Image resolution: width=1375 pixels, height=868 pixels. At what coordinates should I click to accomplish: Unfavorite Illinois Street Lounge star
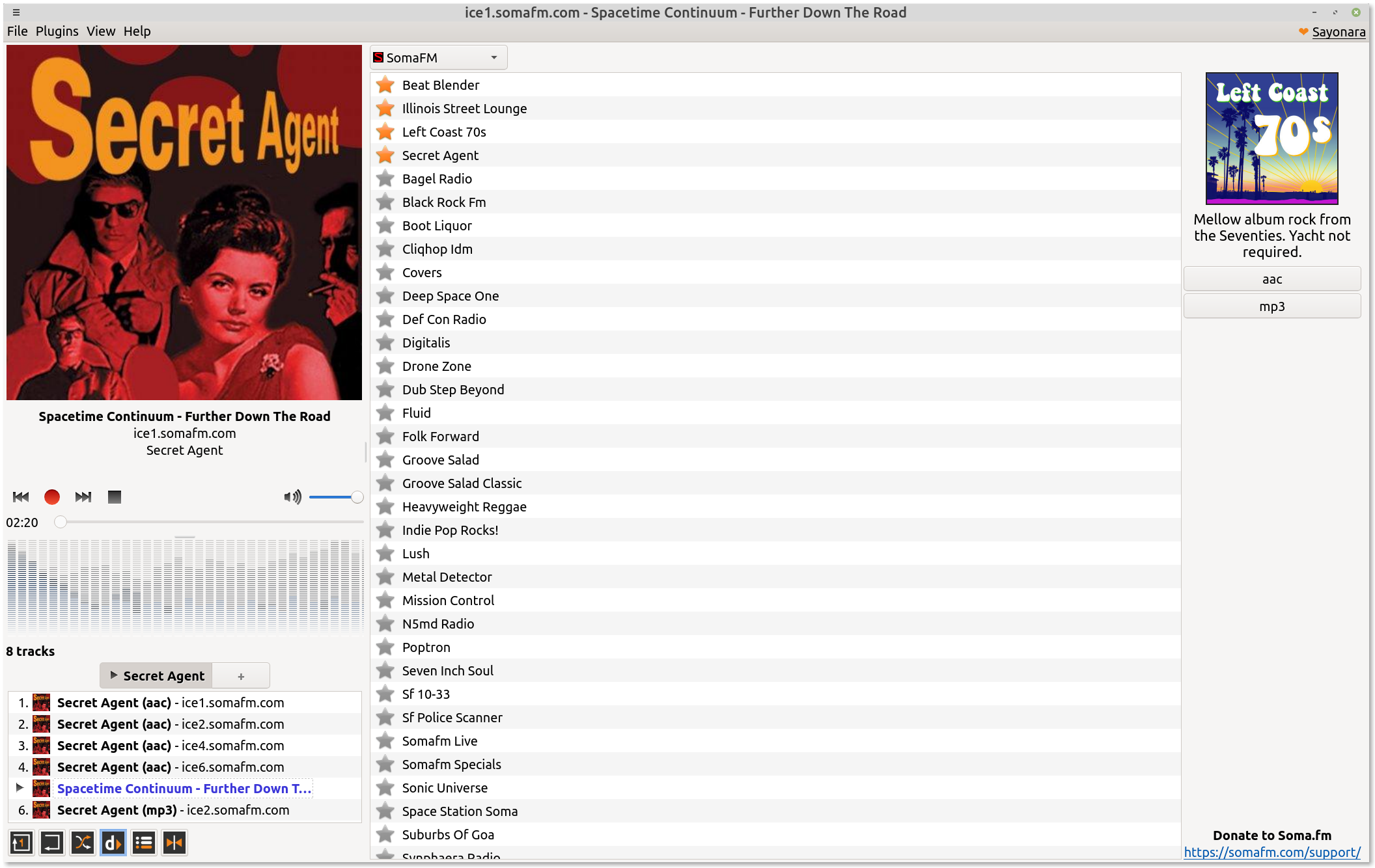coord(385,108)
